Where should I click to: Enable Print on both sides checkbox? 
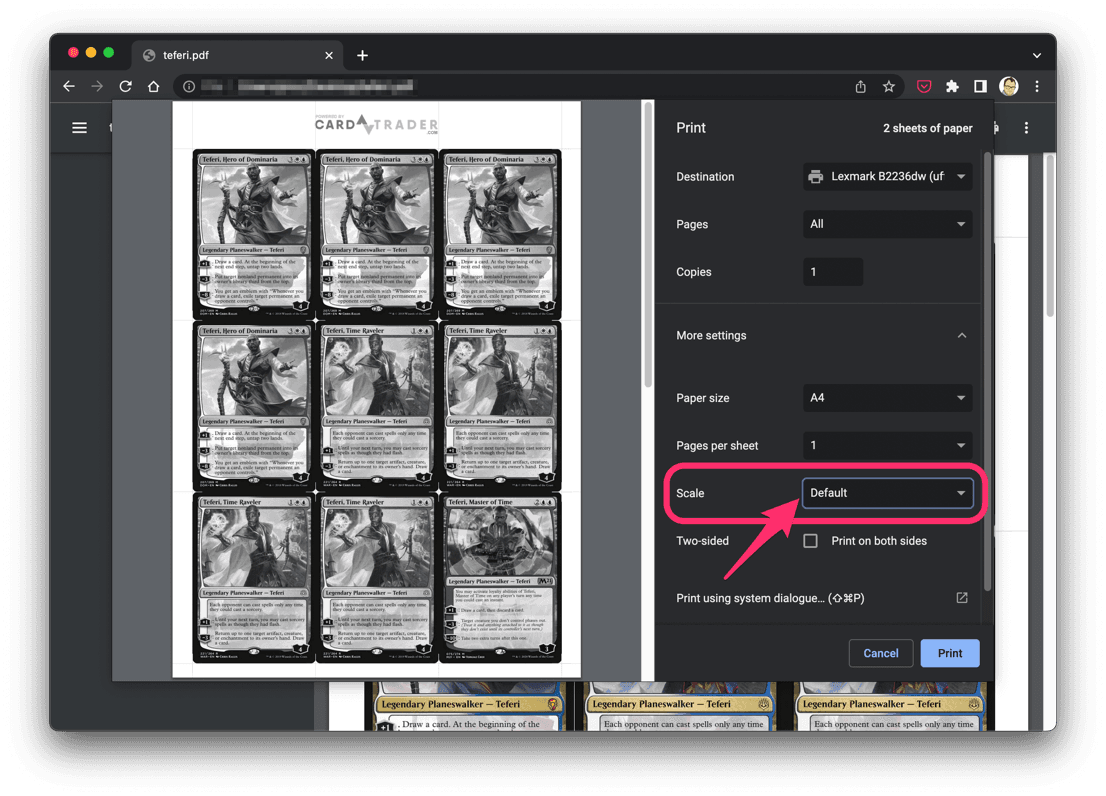tap(811, 541)
